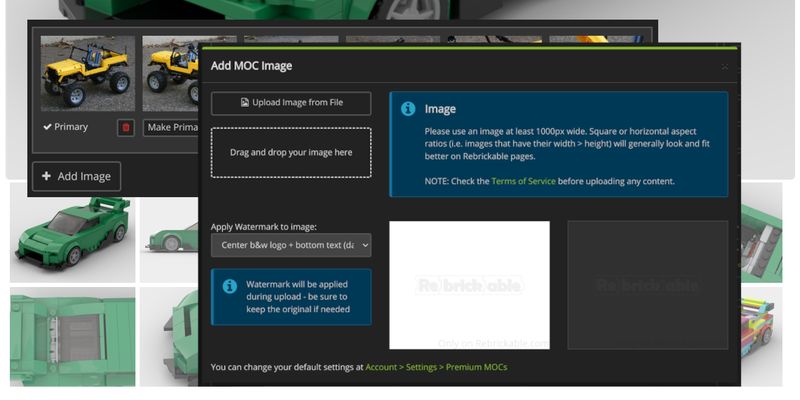The width and height of the screenshot is (800, 400).
Task: Open the green car top-down view thumbnail
Action: click(x=72, y=336)
